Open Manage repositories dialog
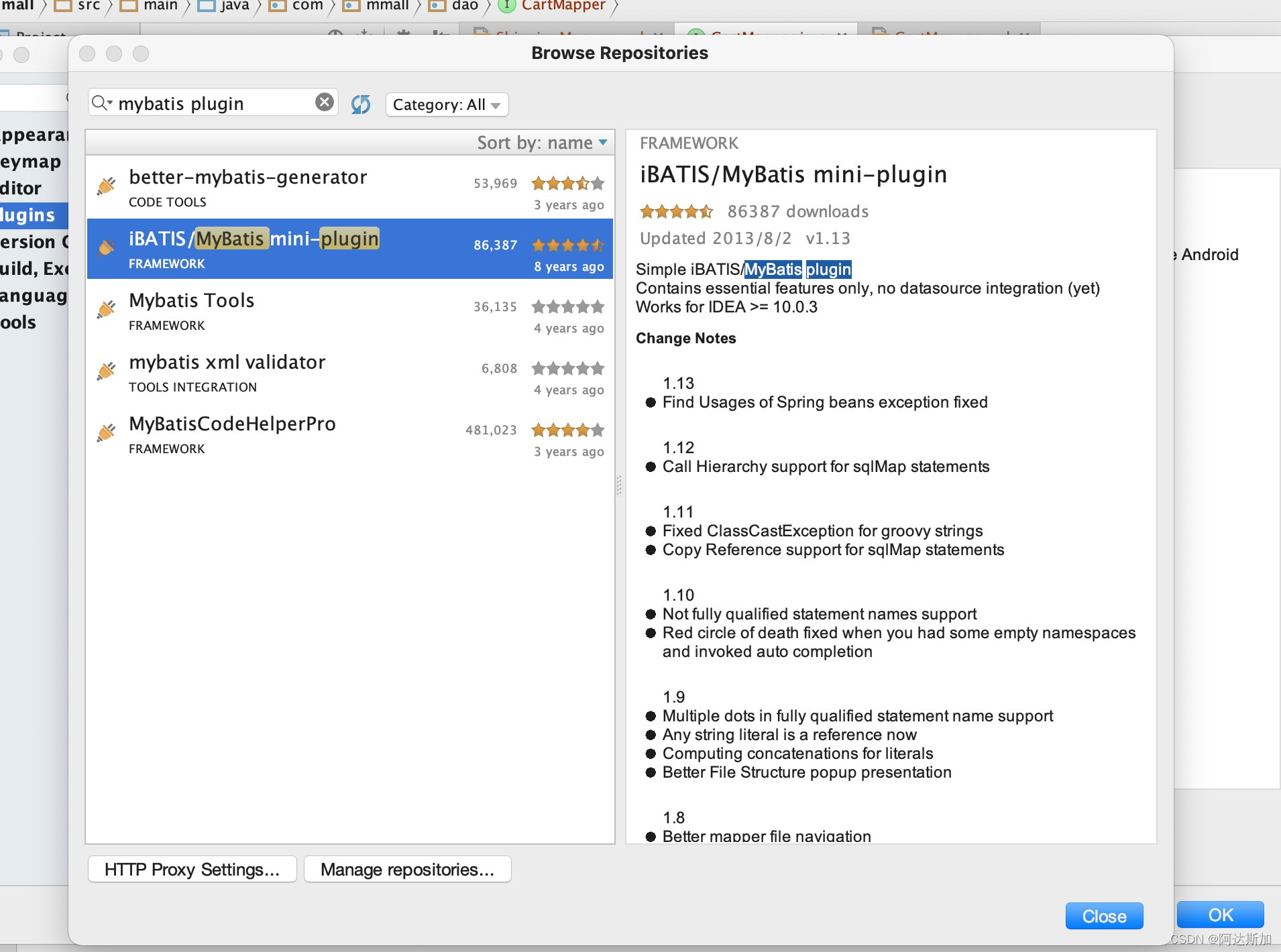The height and width of the screenshot is (952, 1281). point(408,870)
